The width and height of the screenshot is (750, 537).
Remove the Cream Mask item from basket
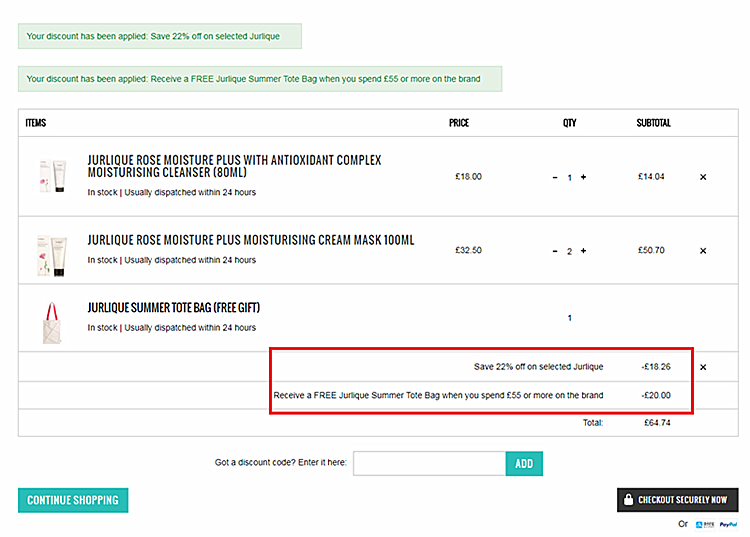tap(703, 251)
